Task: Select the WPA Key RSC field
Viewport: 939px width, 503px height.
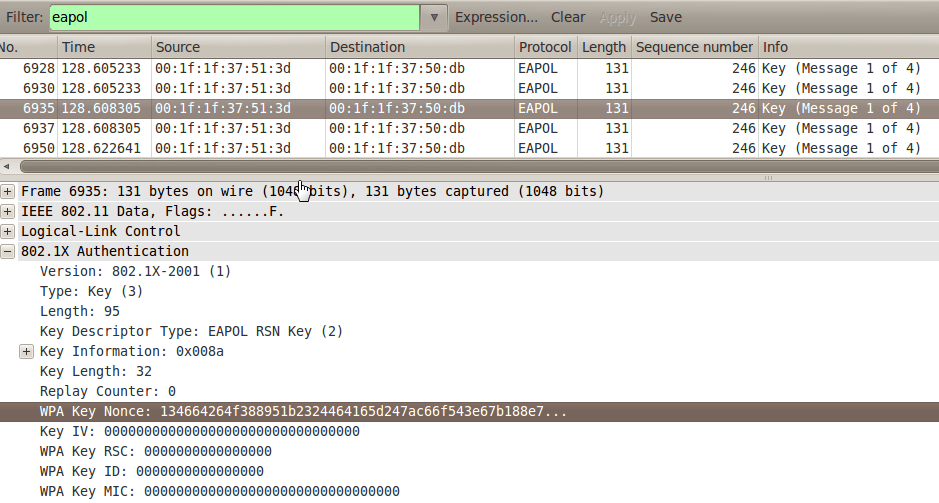Action: [156, 452]
